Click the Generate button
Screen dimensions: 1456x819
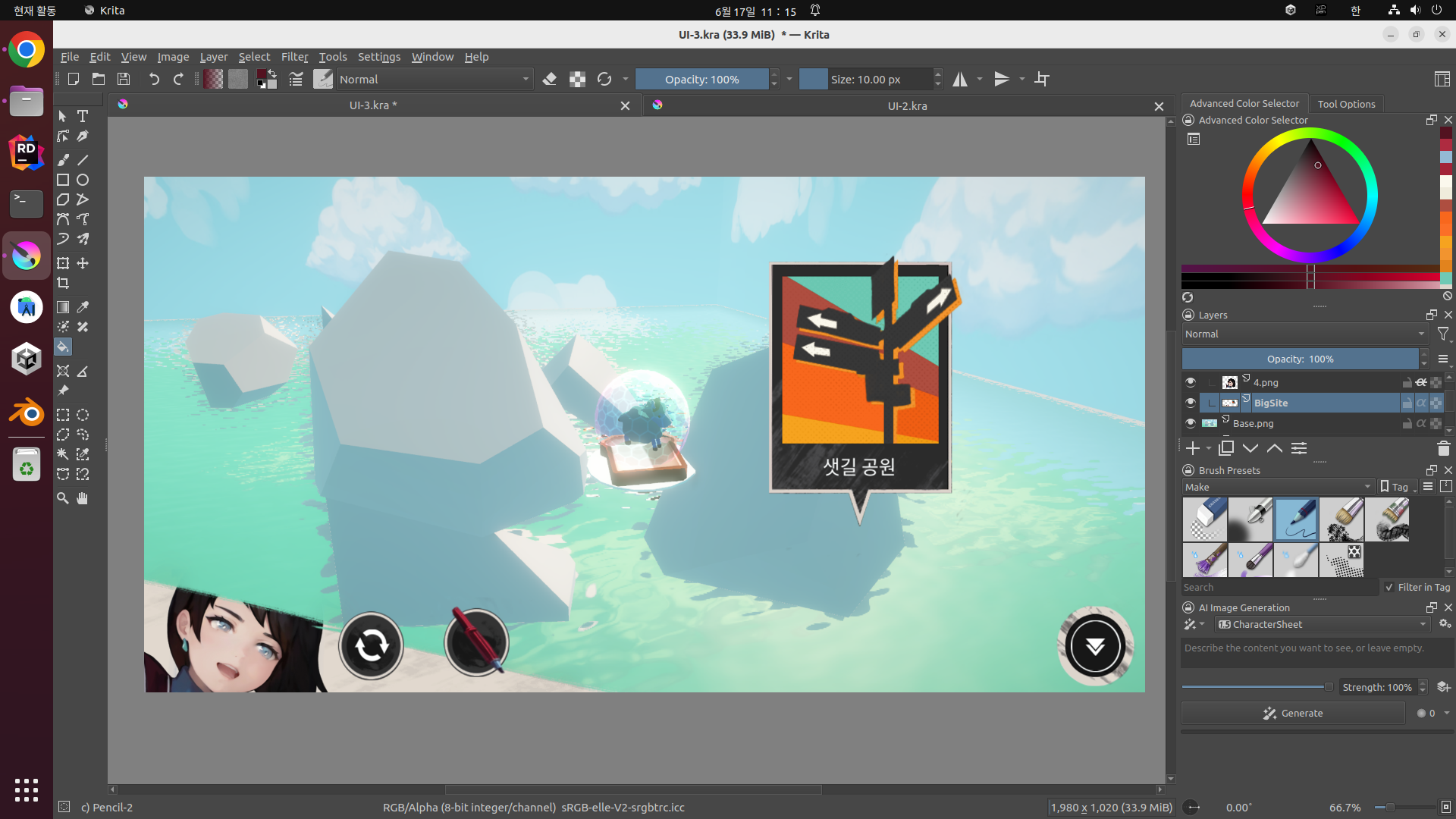1293,713
